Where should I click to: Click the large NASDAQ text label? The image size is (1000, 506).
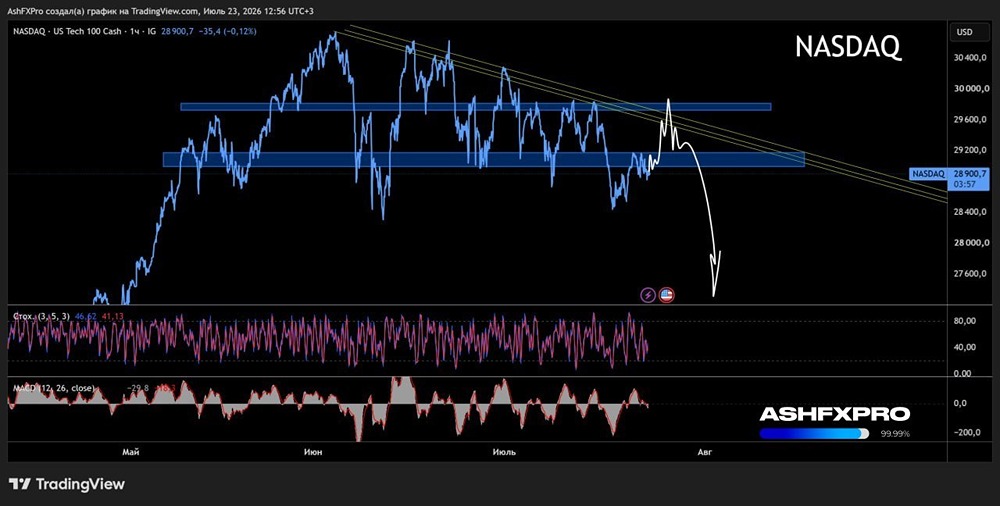point(848,47)
